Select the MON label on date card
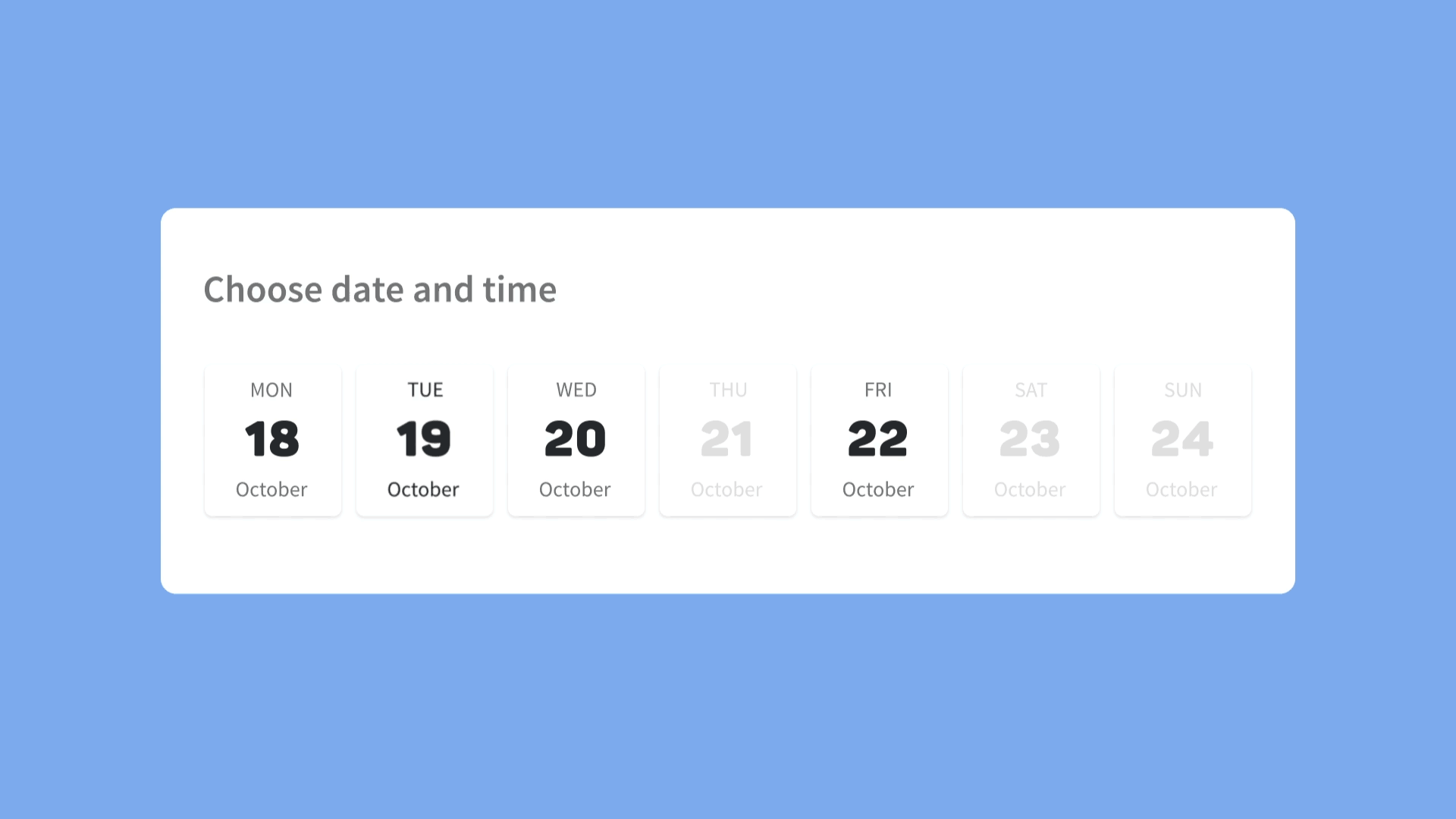This screenshot has width=1456, height=819. [271, 389]
